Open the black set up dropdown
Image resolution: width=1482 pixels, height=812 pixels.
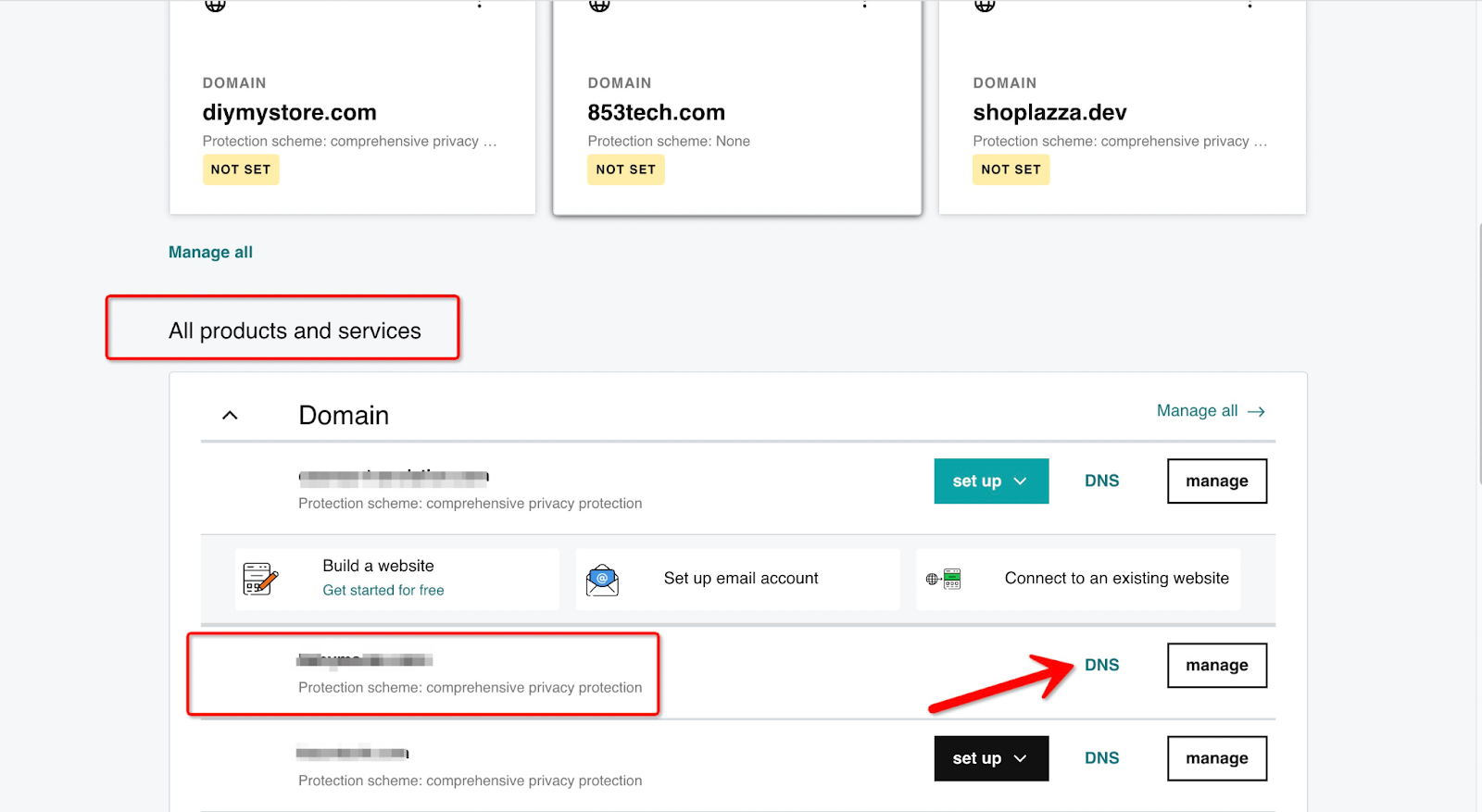pos(991,758)
